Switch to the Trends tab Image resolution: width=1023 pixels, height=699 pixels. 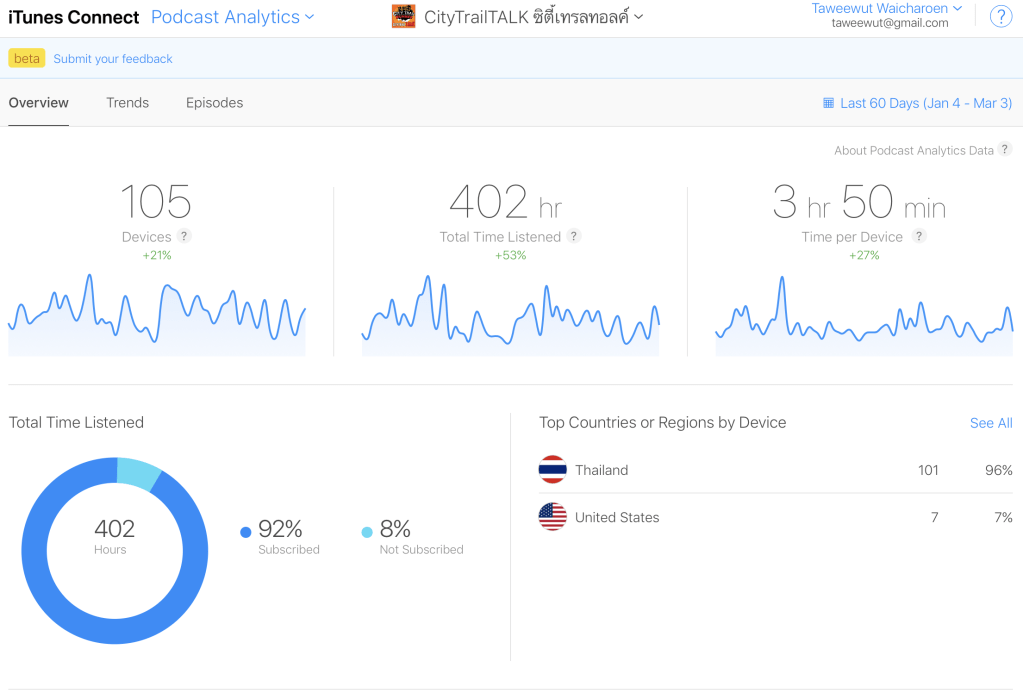pos(127,103)
